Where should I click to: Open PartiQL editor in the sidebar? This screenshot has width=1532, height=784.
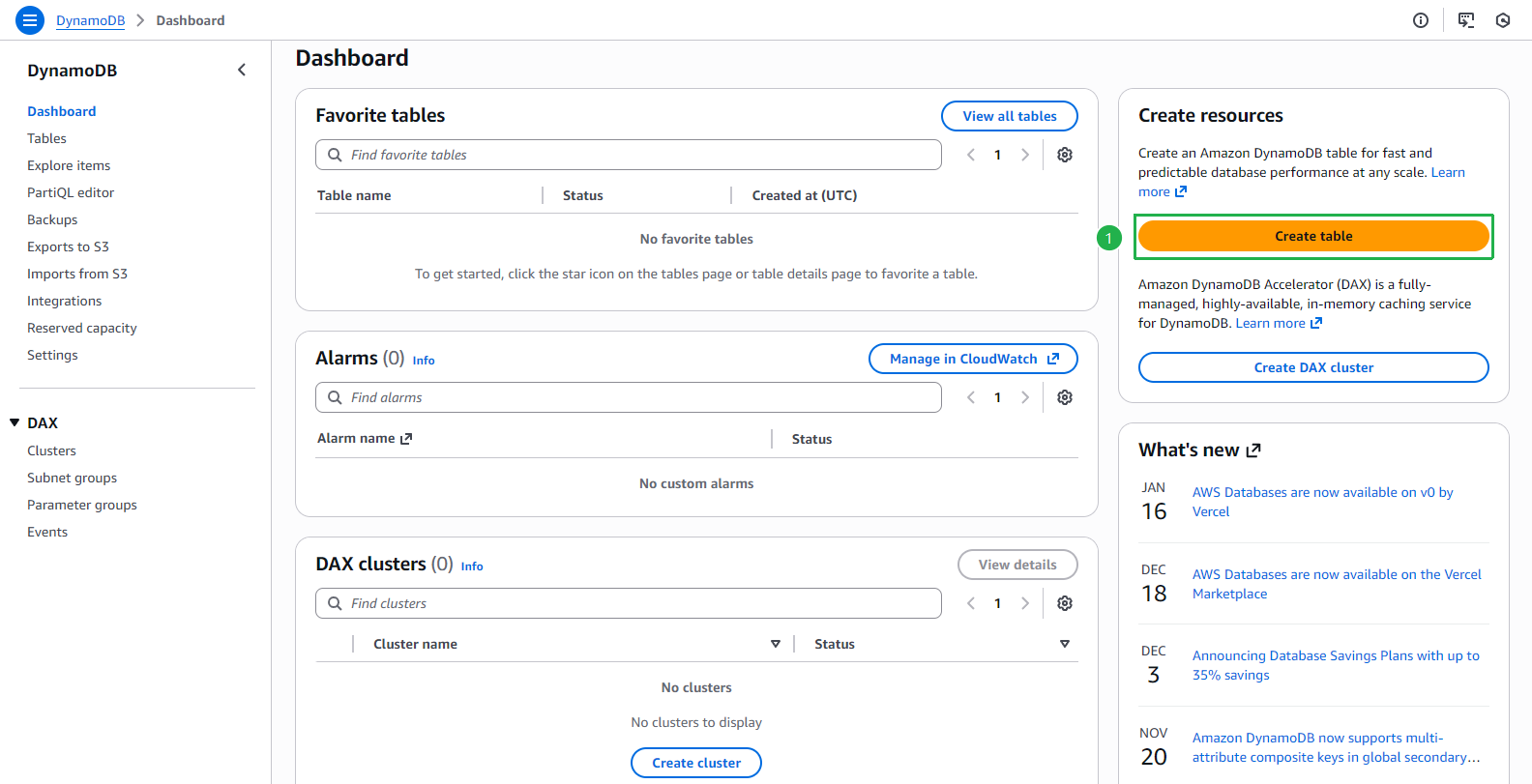click(71, 192)
